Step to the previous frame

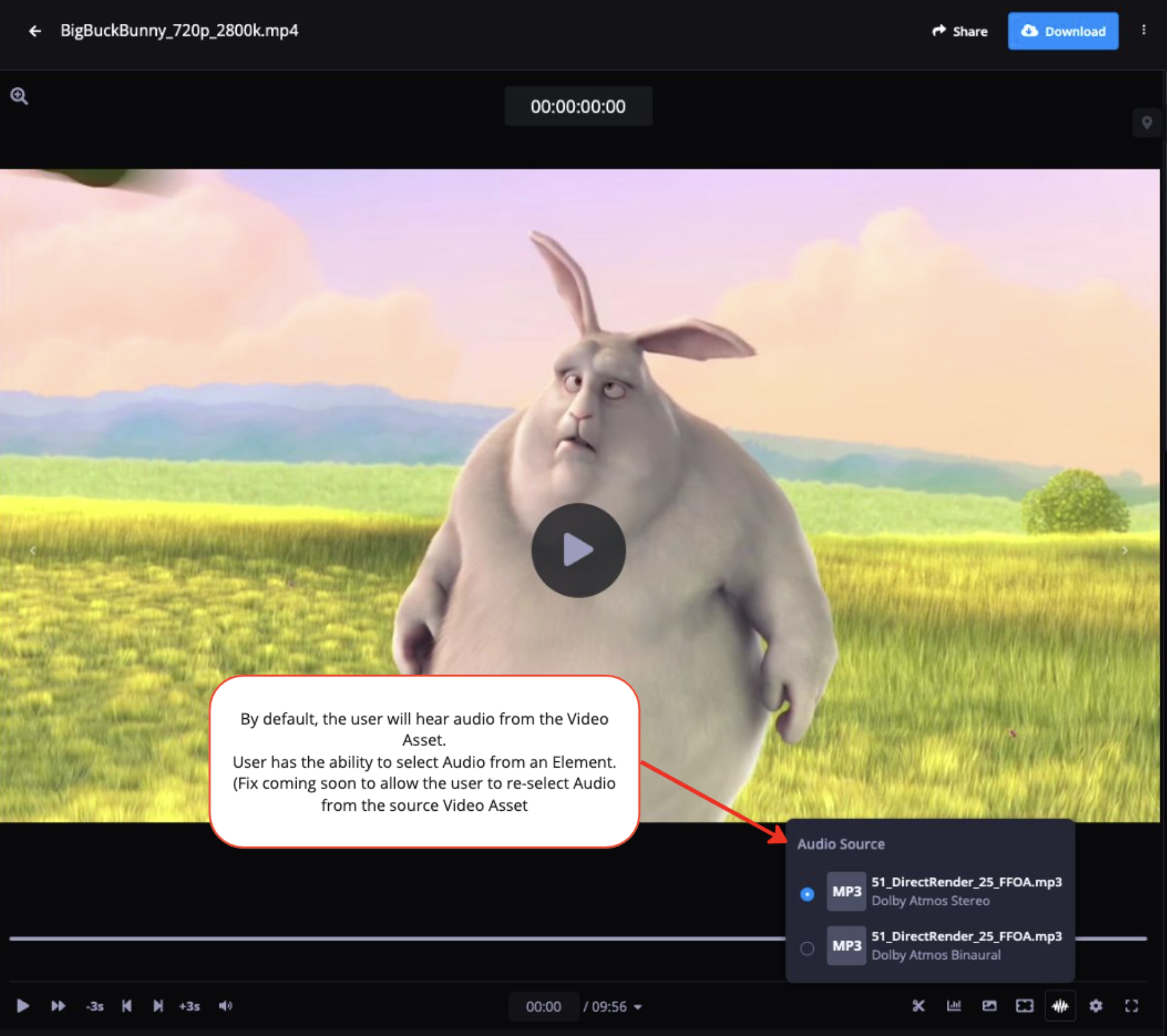point(127,1006)
